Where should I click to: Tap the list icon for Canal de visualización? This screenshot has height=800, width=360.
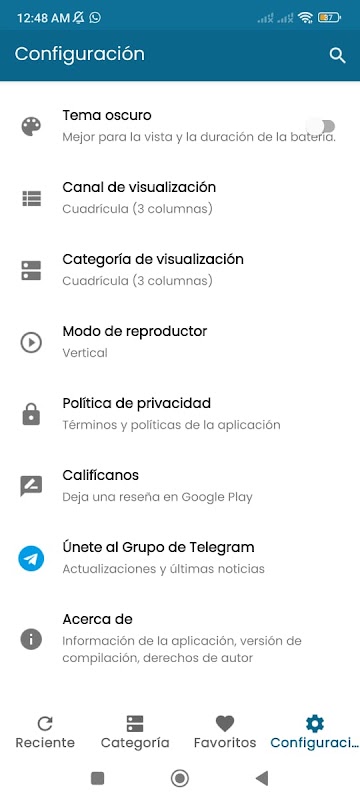point(31,198)
